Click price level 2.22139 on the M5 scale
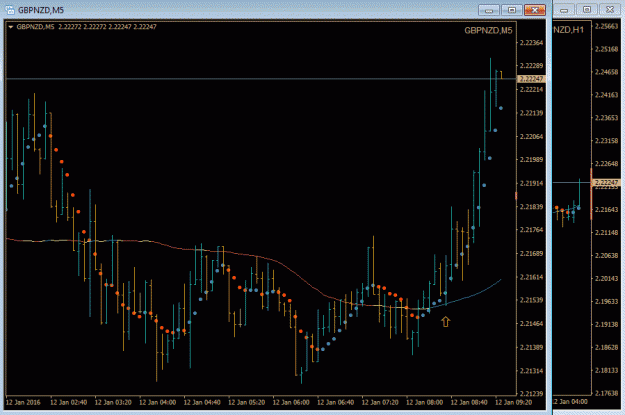Viewport: 625px width, 415px height. 531,113
